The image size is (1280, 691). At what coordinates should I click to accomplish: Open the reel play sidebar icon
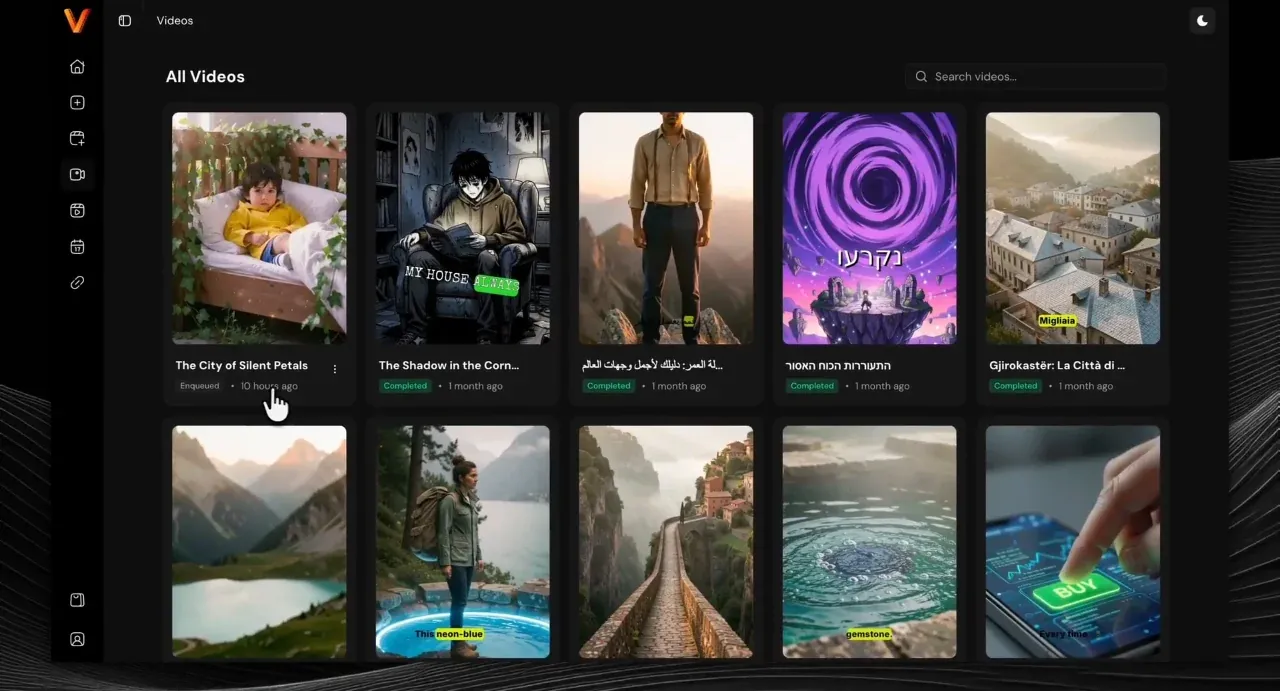[77, 210]
